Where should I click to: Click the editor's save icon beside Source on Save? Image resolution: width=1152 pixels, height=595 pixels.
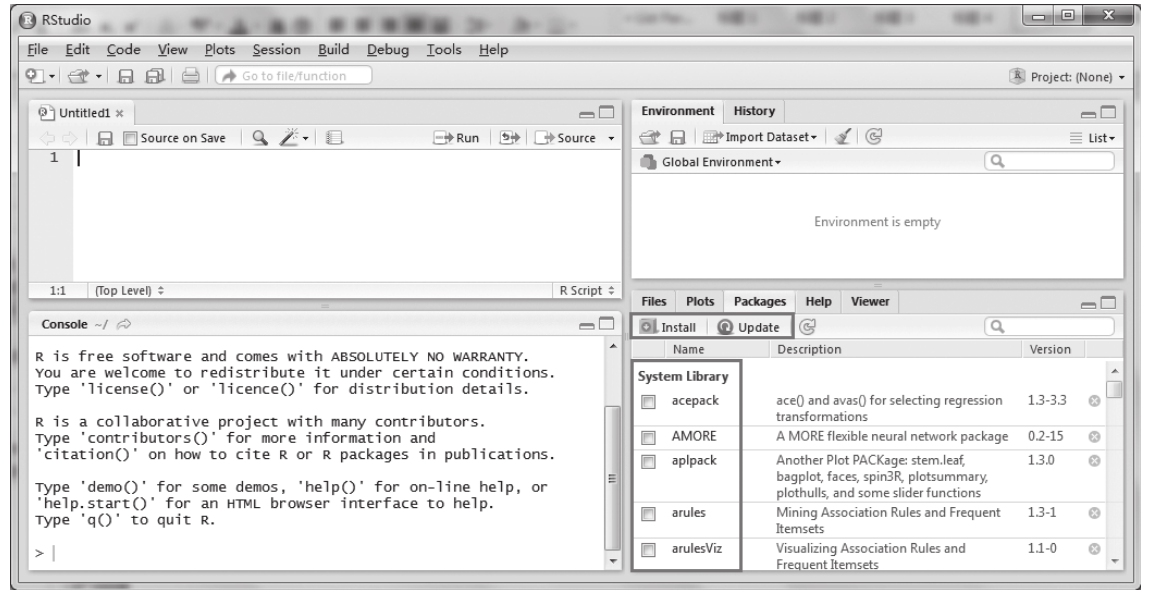pos(105,138)
